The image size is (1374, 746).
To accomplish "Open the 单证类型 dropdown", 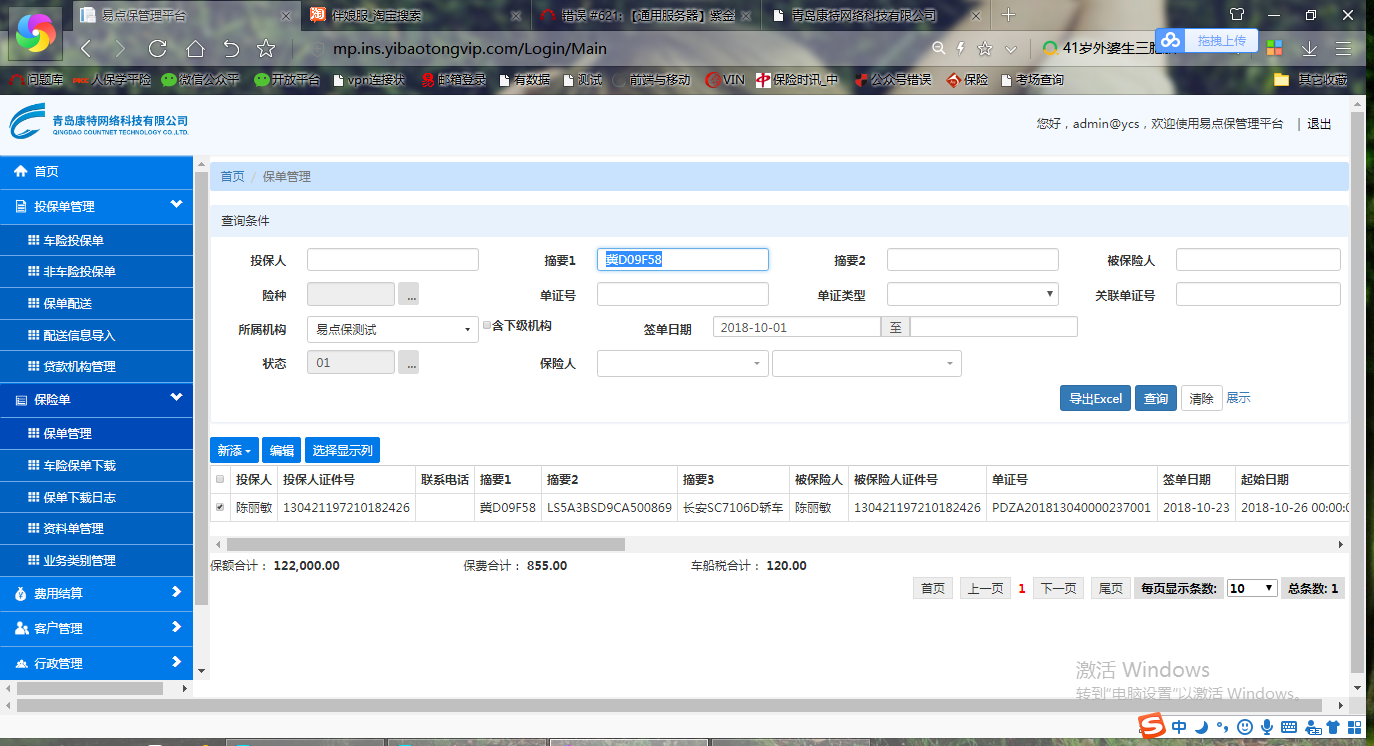I will pyautogui.click(x=973, y=294).
